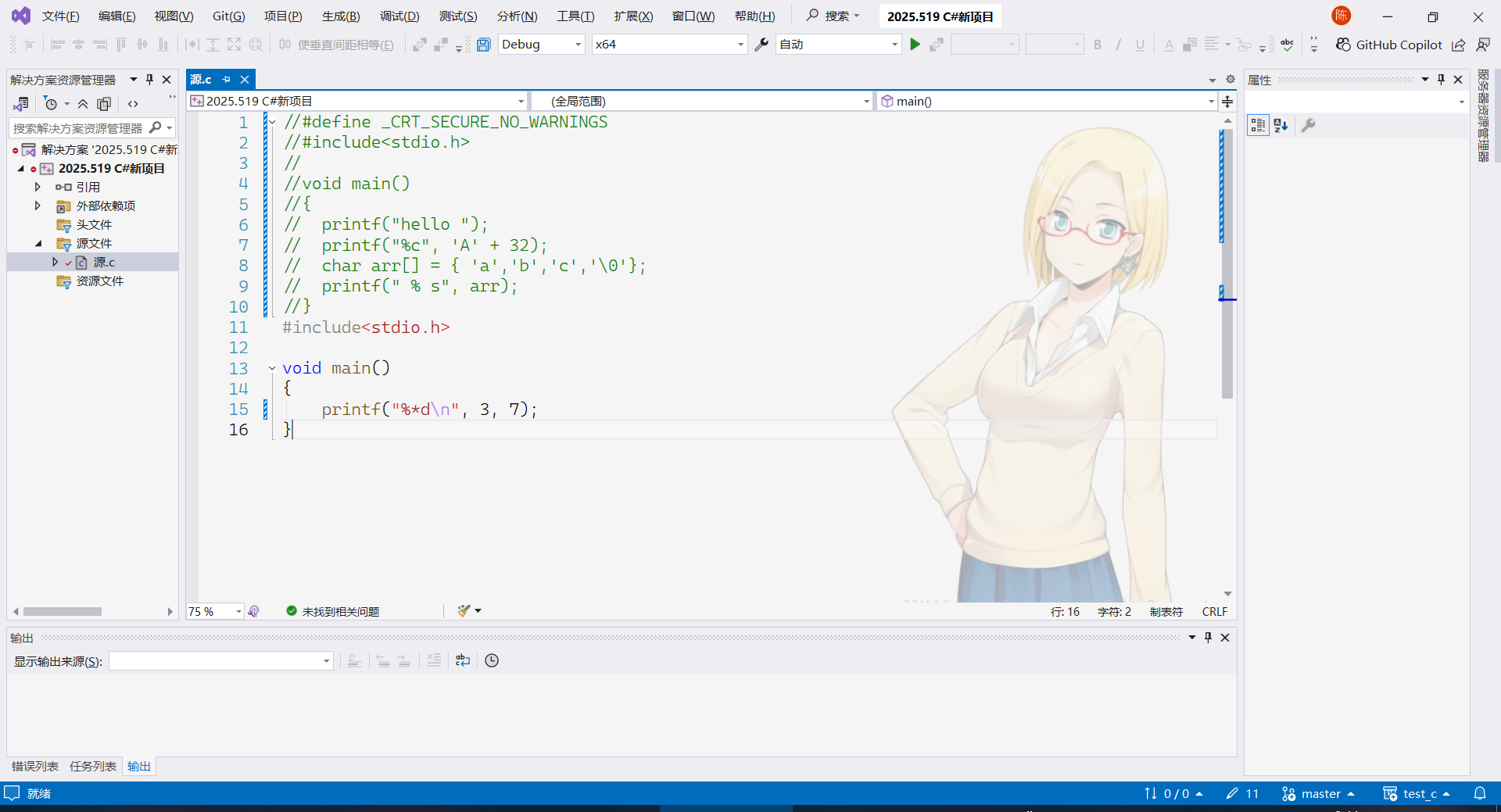The image size is (1501, 812).
Task: Click the Solution Explorer search field
Action: coord(78,128)
